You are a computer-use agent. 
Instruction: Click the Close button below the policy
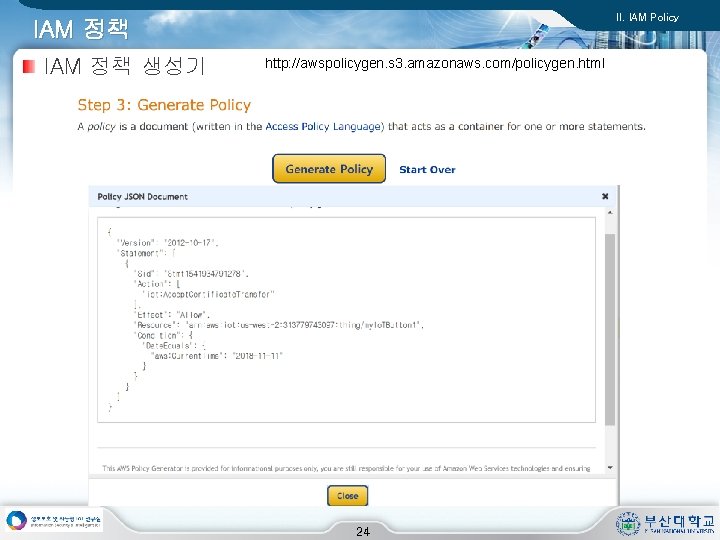click(x=347, y=495)
